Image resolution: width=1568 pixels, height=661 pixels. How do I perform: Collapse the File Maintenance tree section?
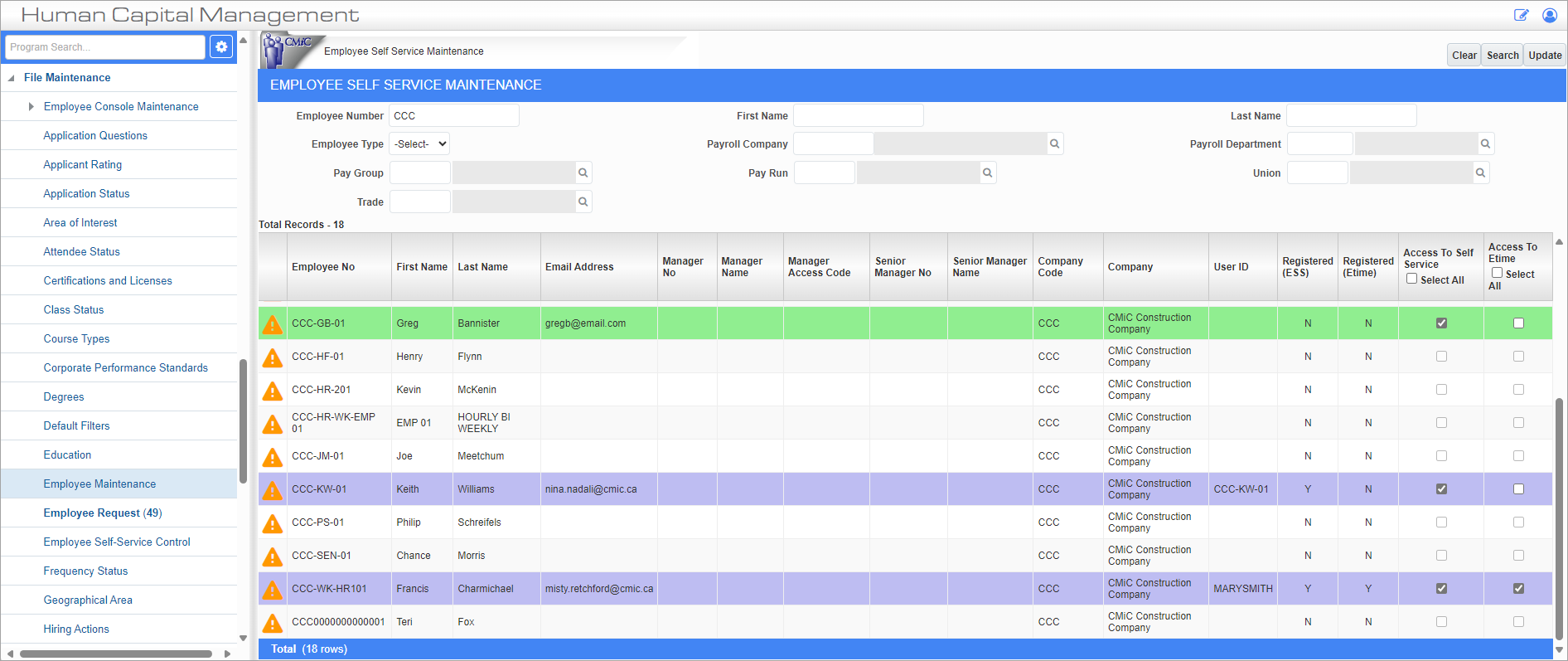(x=11, y=78)
